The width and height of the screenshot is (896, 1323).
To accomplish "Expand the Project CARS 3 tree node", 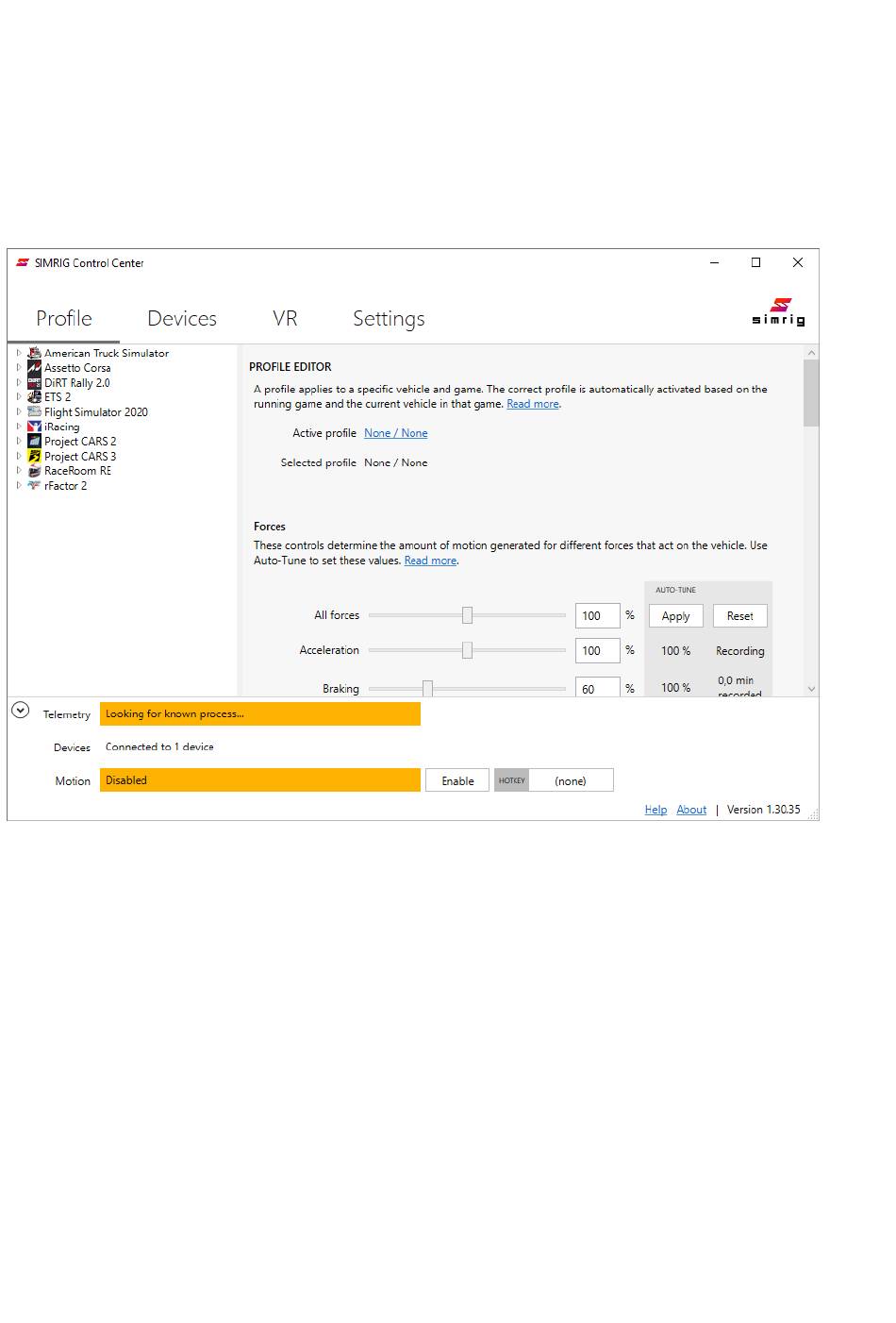I will click(19, 456).
